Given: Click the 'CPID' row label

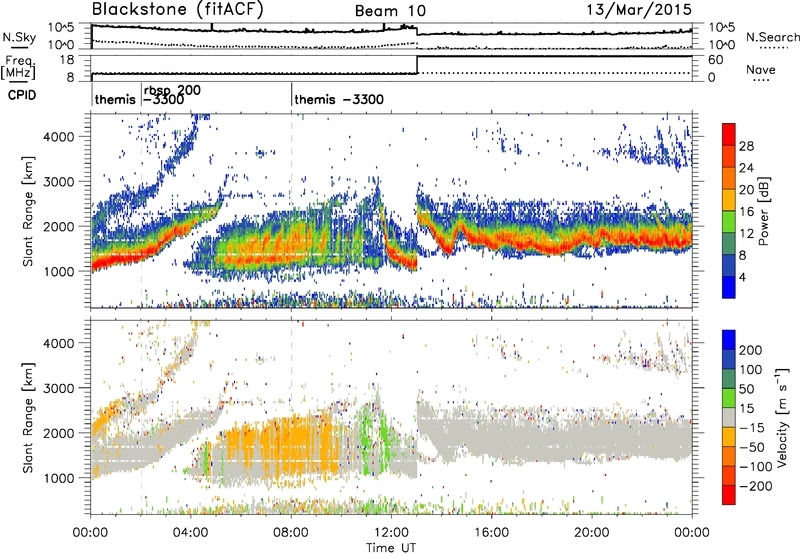Looking at the screenshot, I should tap(22, 95).
